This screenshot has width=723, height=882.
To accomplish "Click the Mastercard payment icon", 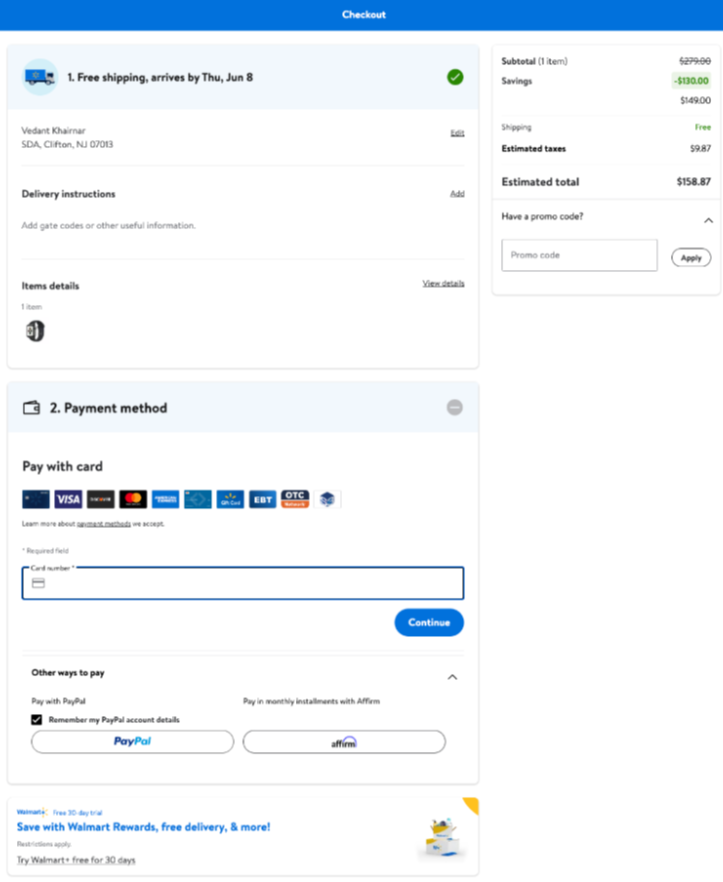I will tap(133, 499).
